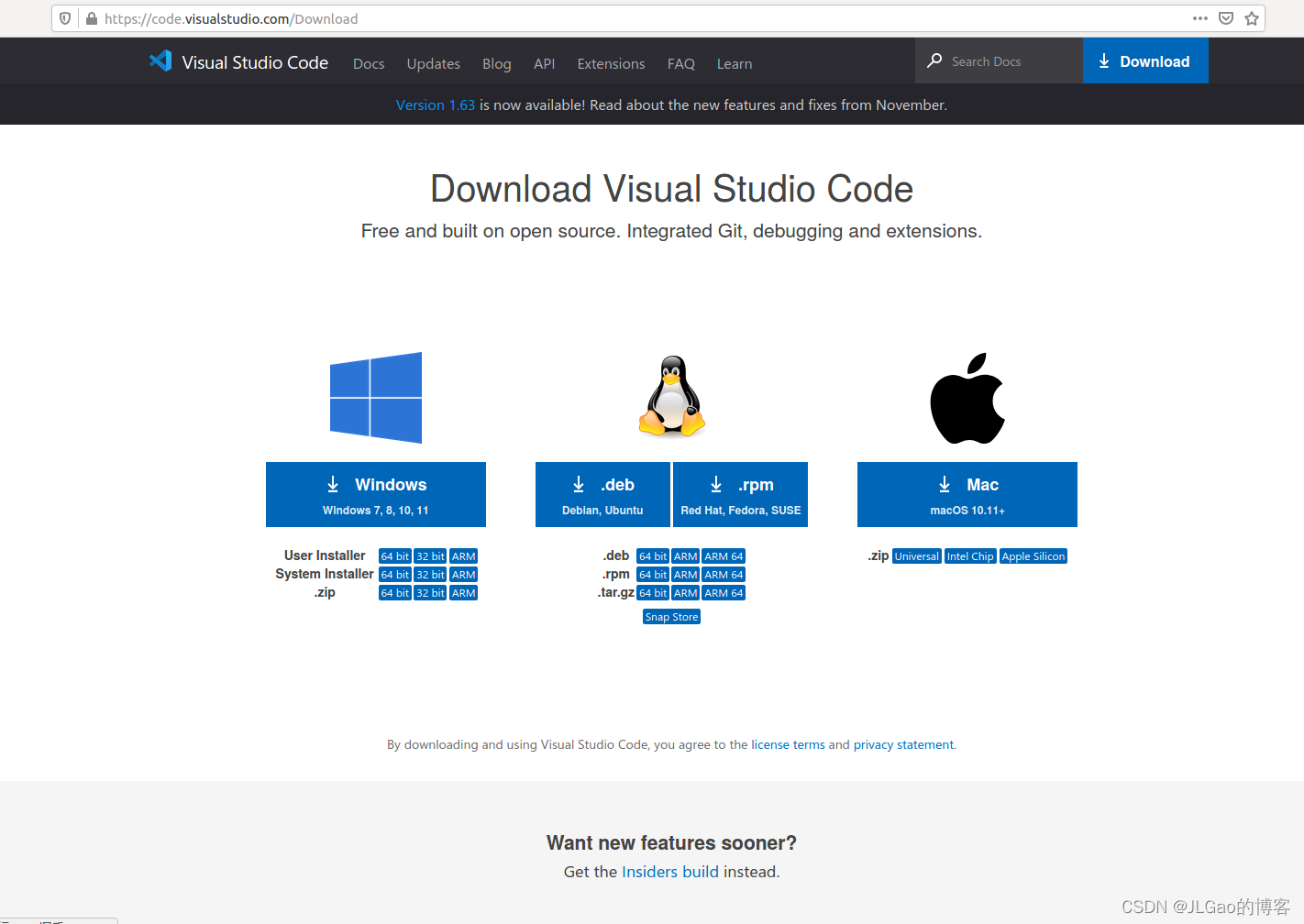Viewport: 1304px width, 924px height.
Task: Open the page actions three-dots icon
Action: click(x=1199, y=18)
